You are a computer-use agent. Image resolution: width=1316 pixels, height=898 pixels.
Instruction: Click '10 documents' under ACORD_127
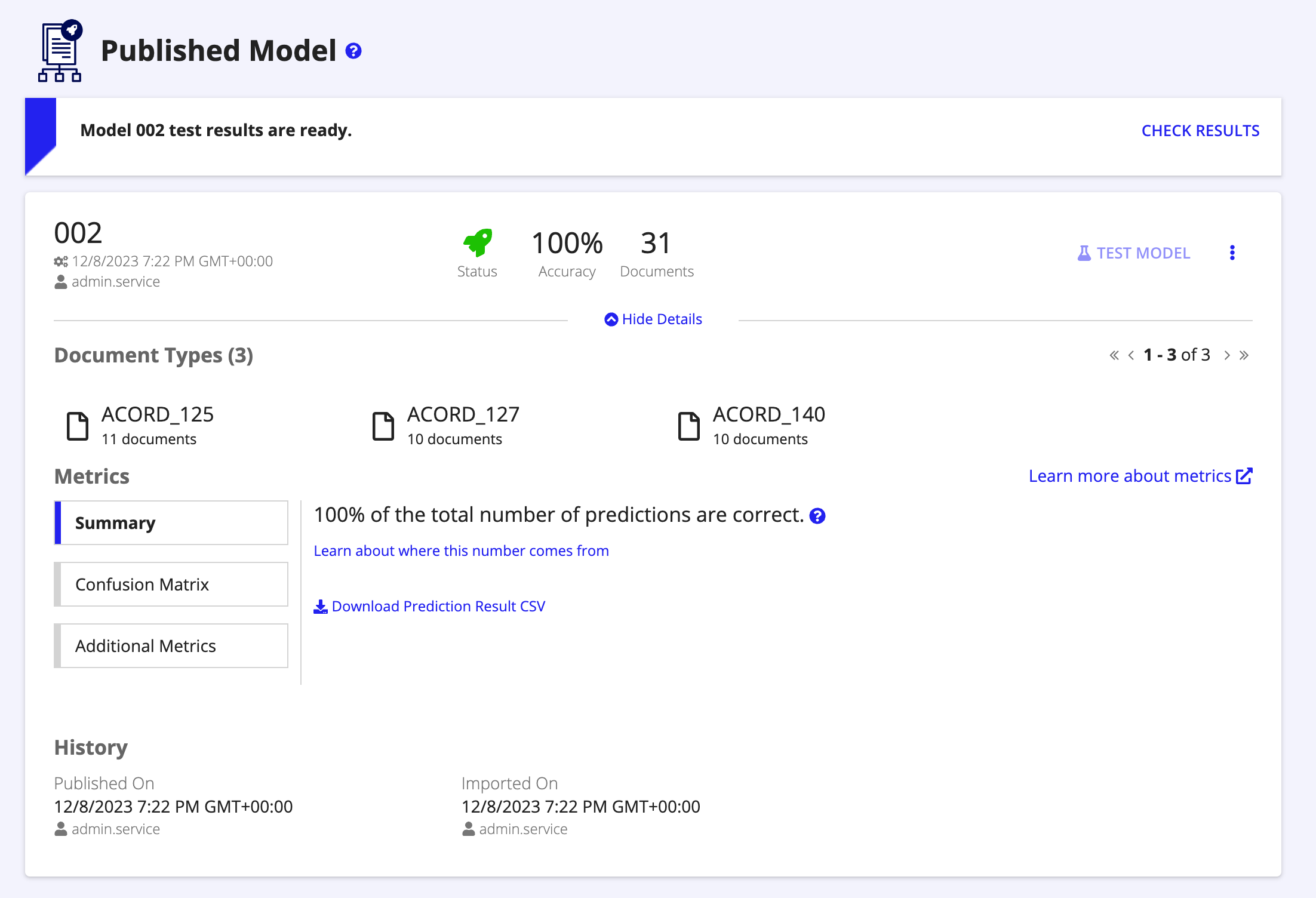point(454,439)
